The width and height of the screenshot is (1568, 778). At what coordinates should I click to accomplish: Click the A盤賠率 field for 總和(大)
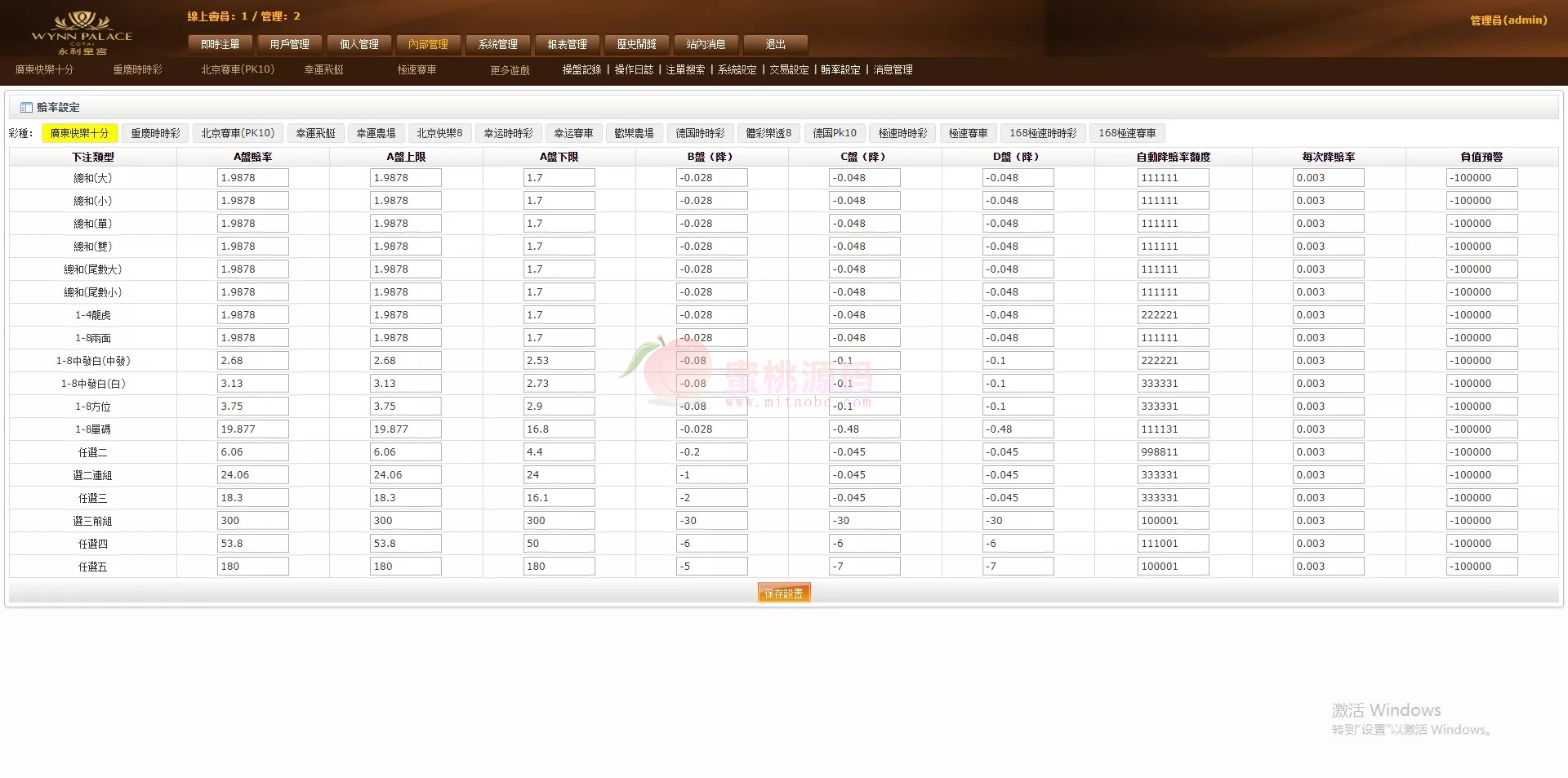(252, 178)
